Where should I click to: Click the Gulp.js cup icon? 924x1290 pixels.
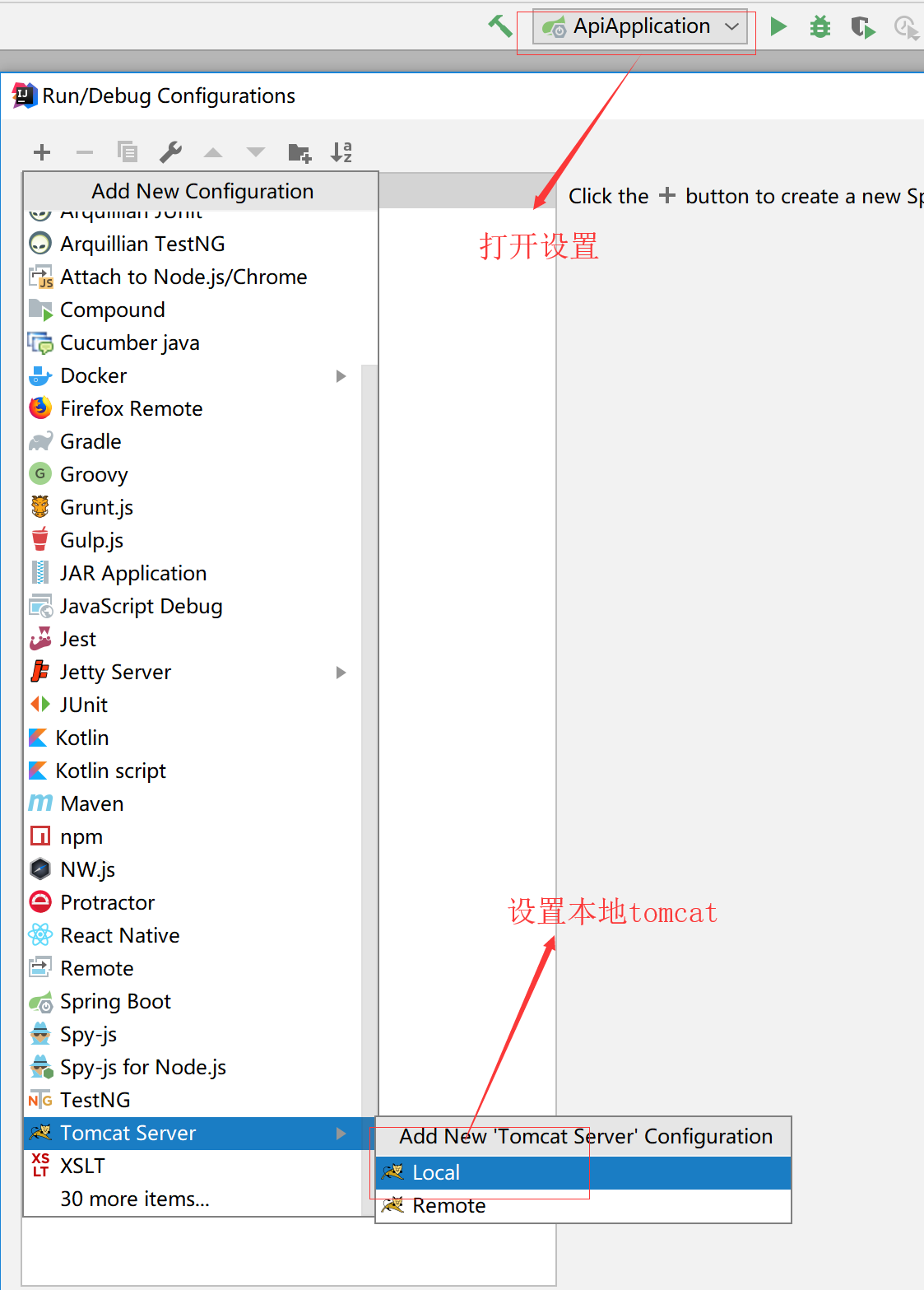(40, 540)
